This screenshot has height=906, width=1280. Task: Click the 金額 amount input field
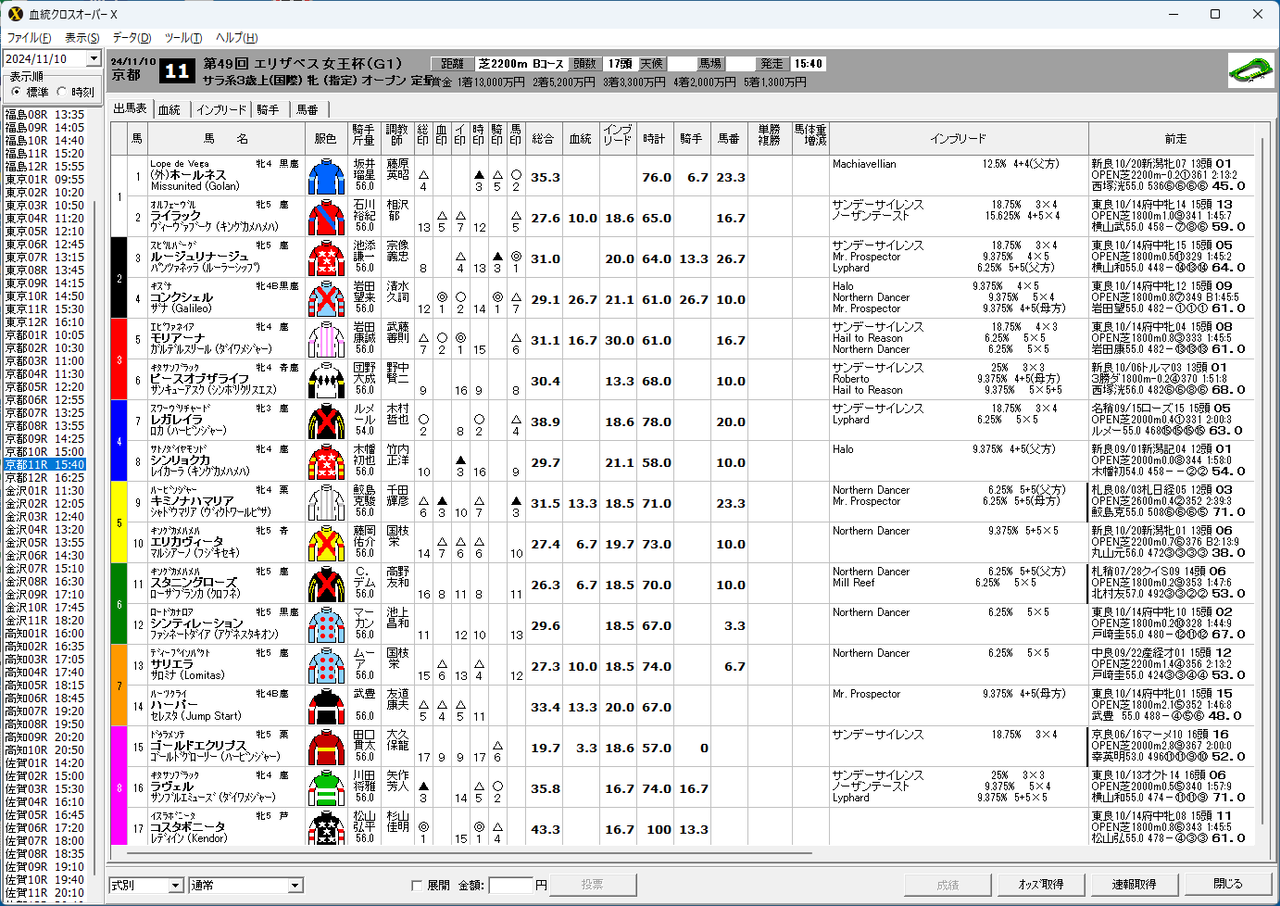510,885
